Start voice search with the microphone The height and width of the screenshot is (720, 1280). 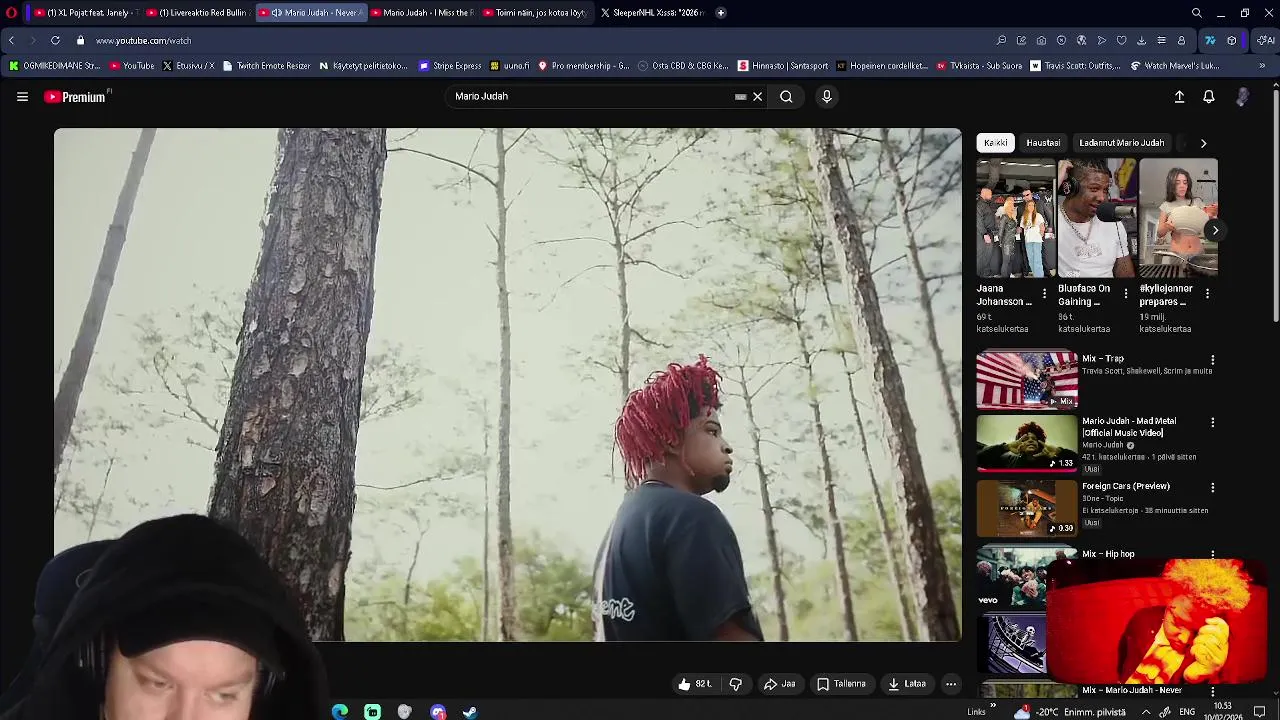pyautogui.click(x=826, y=97)
